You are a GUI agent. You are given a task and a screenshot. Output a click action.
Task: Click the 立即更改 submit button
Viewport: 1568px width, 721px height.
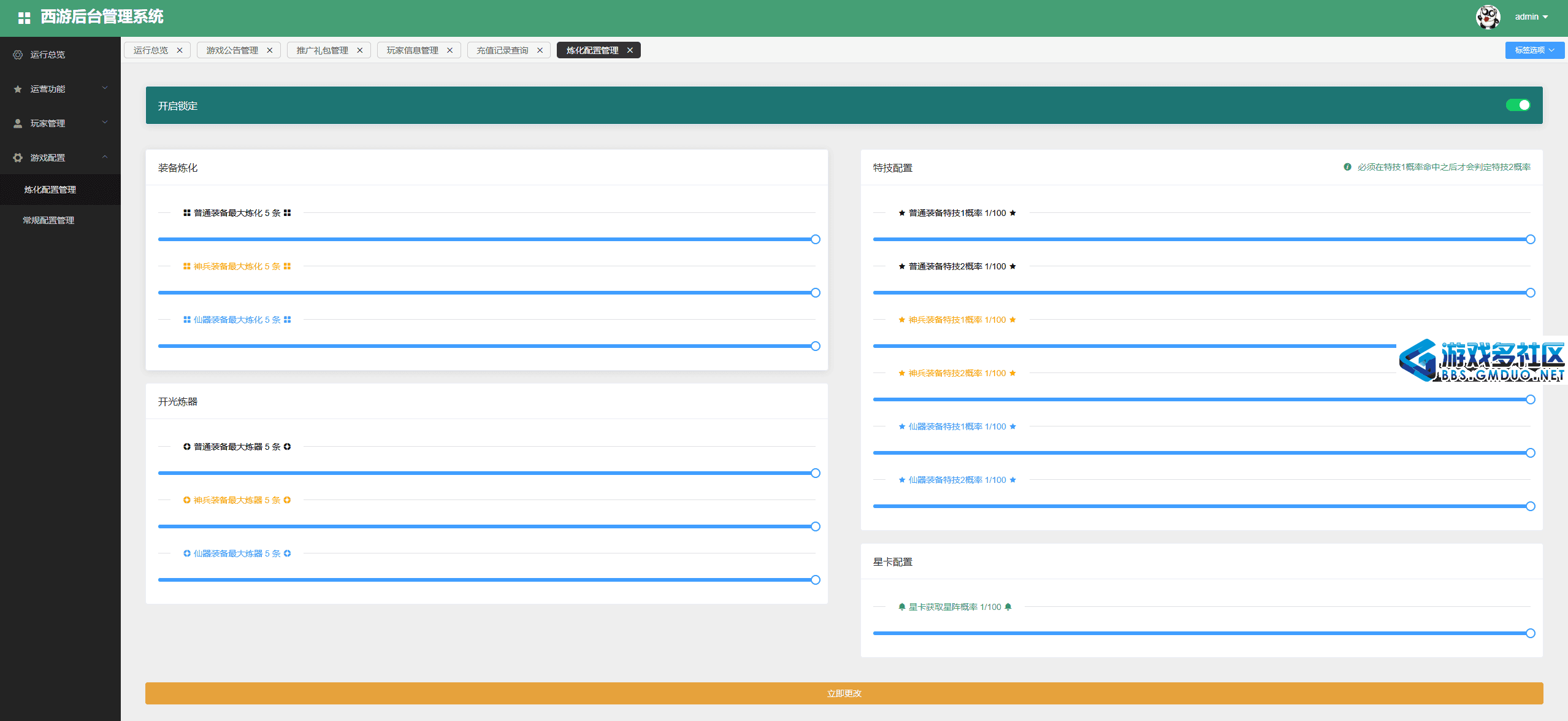click(844, 693)
